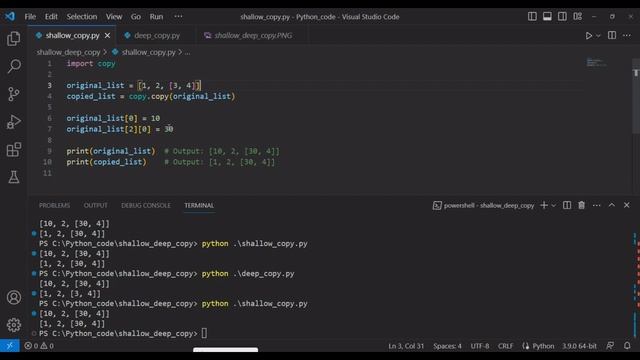The width and height of the screenshot is (640, 360).
Task: Close the shallow_copy.py tab
Action: tap(107, 36)
